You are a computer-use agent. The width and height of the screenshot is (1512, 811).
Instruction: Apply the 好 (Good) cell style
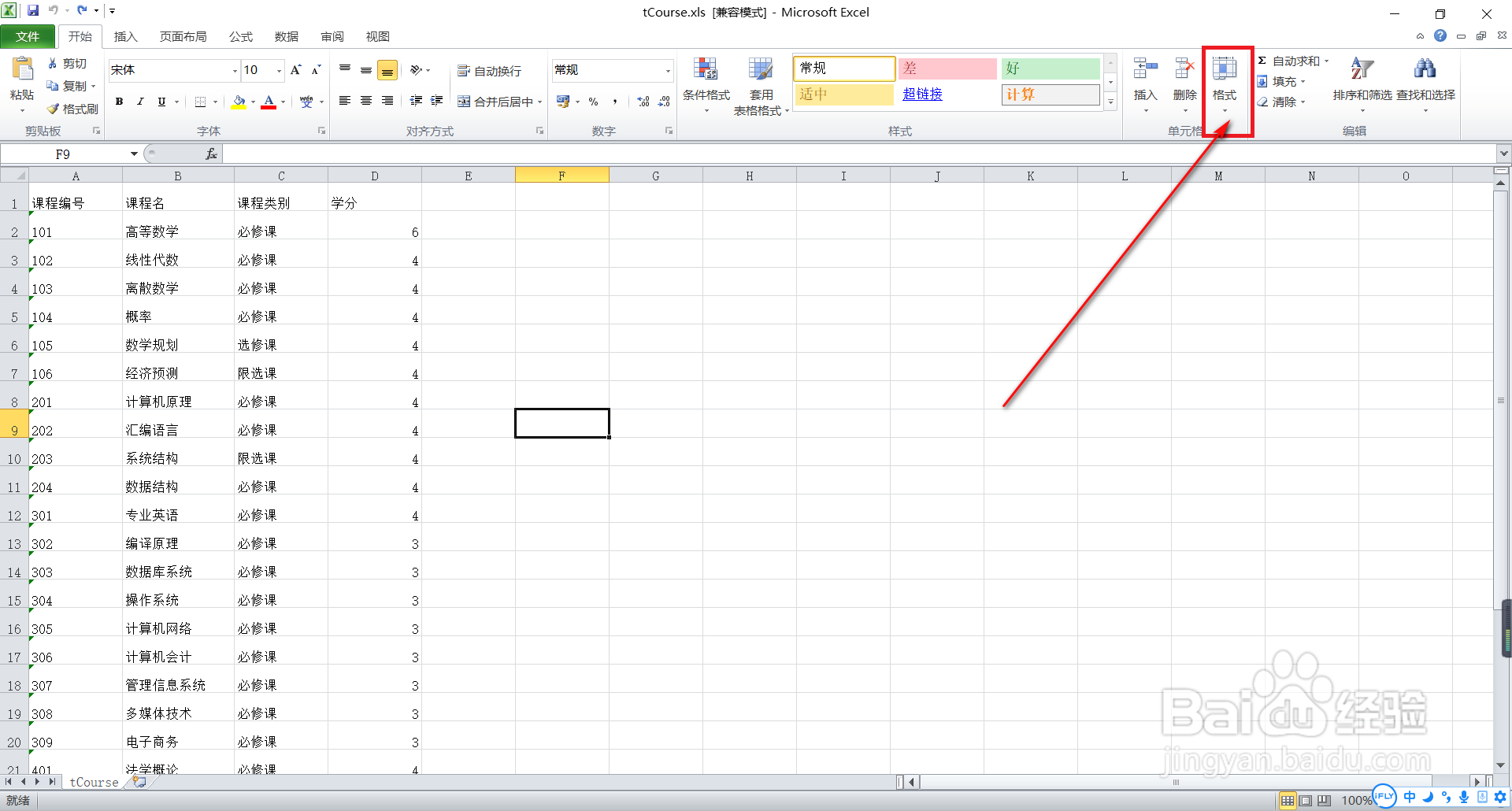(1051, 69)
